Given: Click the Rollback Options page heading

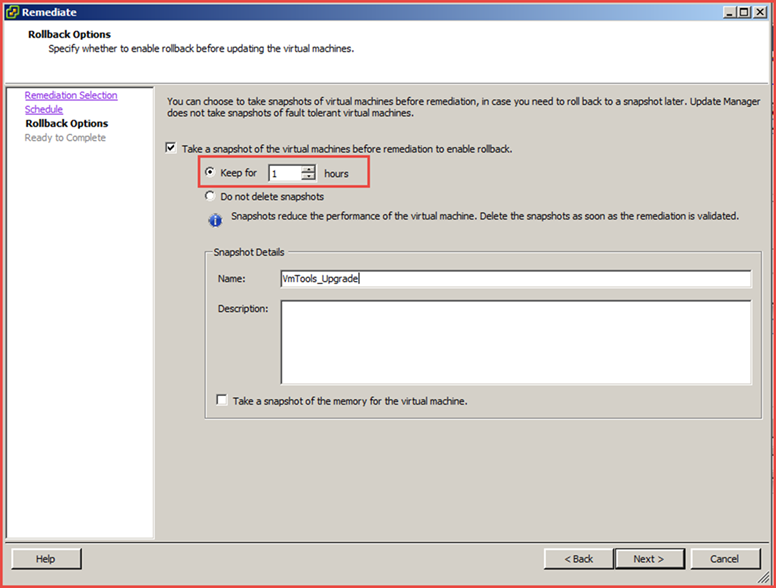Looking at the screenshot, I should coord(69,34).
